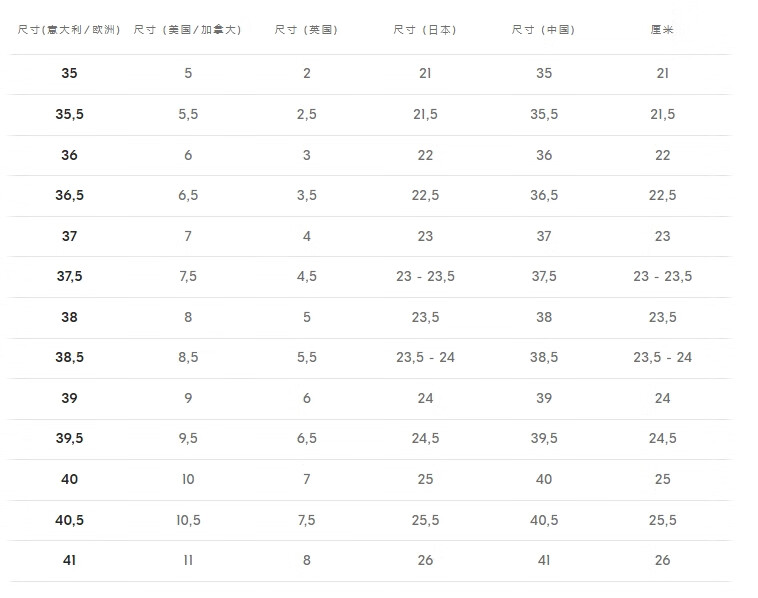The height and width of the screenshot is (598, 758).
Task: Select the 尺寸(美国/加拿大) column header
Action: [188, 30]
